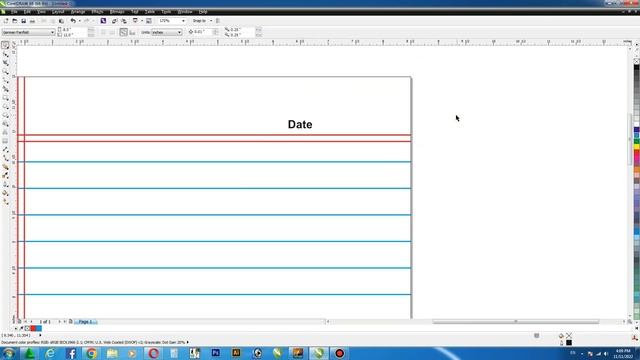This screenshot has width=640, height=360.
Task: Open Google Chrome from the taskbar
Action: (x=91, y=353)
